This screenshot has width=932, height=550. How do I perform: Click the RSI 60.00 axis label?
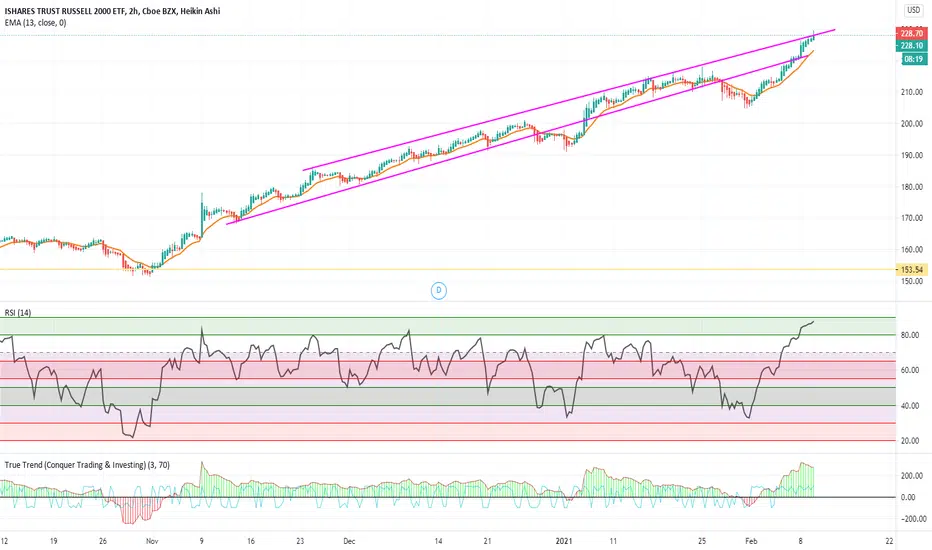coord(910,370)
